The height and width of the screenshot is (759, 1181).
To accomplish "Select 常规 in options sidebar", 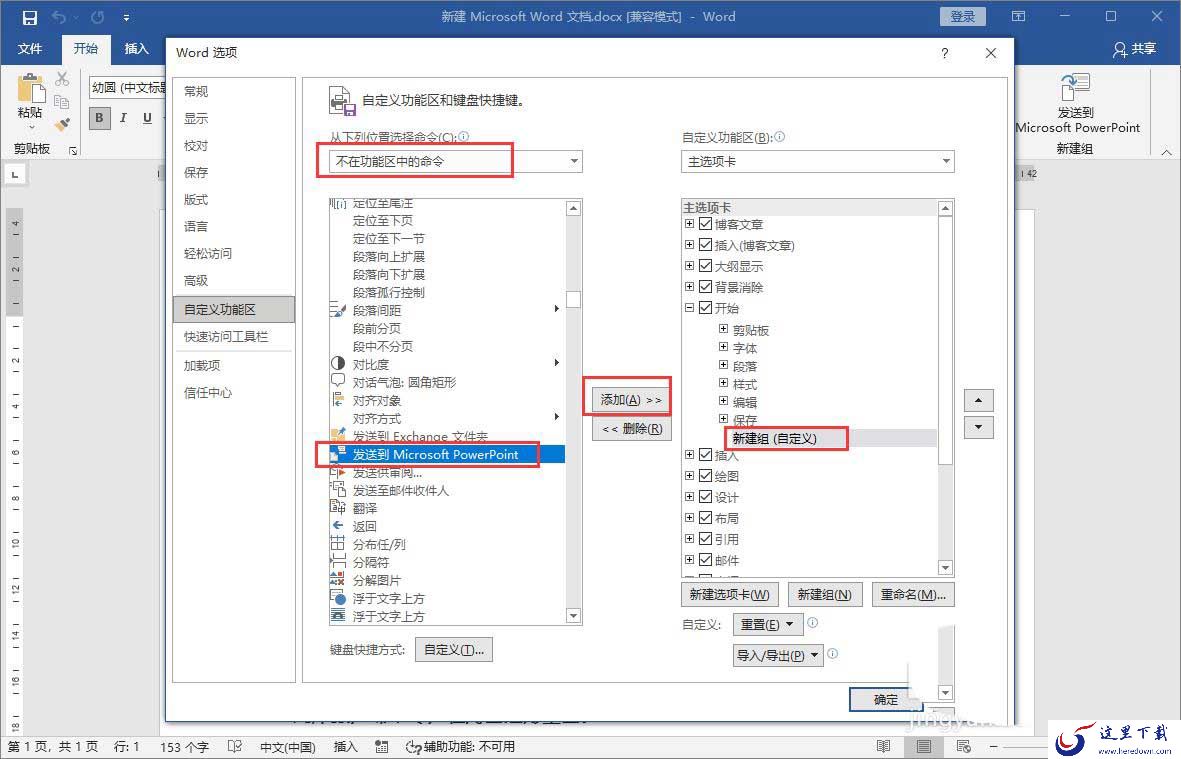I will 233,91.
